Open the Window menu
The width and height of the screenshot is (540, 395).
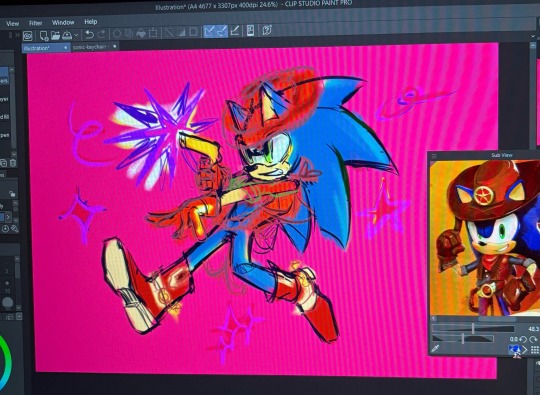tap(63, 22)
